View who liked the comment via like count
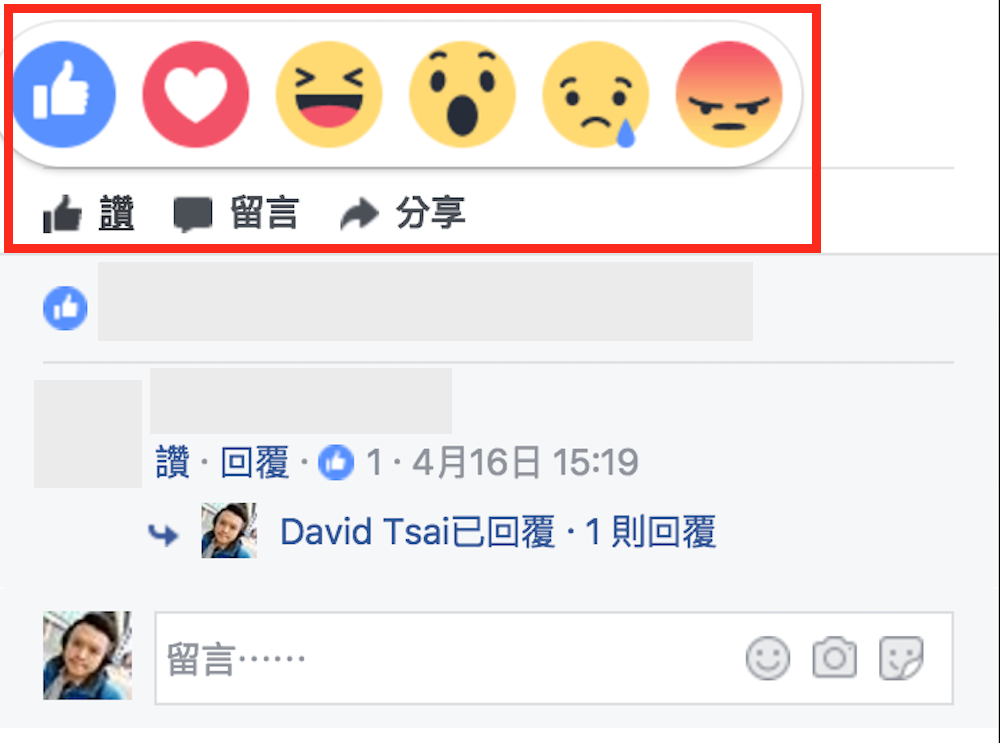The image size is (1000, 743). [x=350, y=462]
